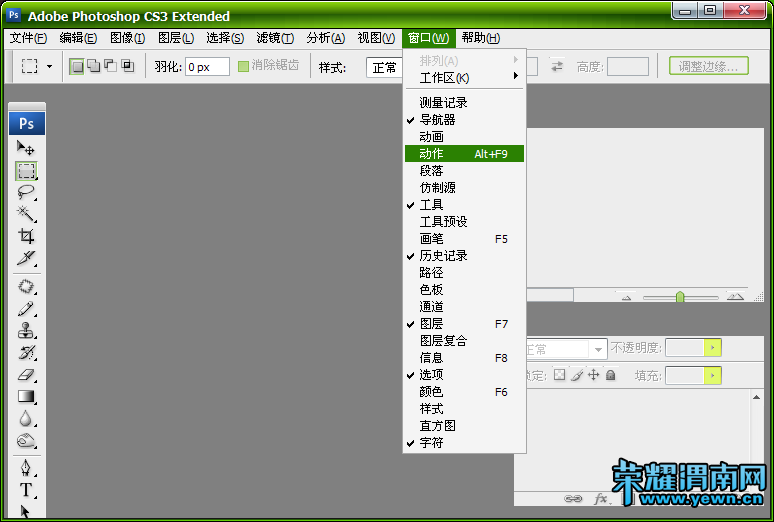
Task: Select the Lasso tool
Action: click(x=26, y=192)
